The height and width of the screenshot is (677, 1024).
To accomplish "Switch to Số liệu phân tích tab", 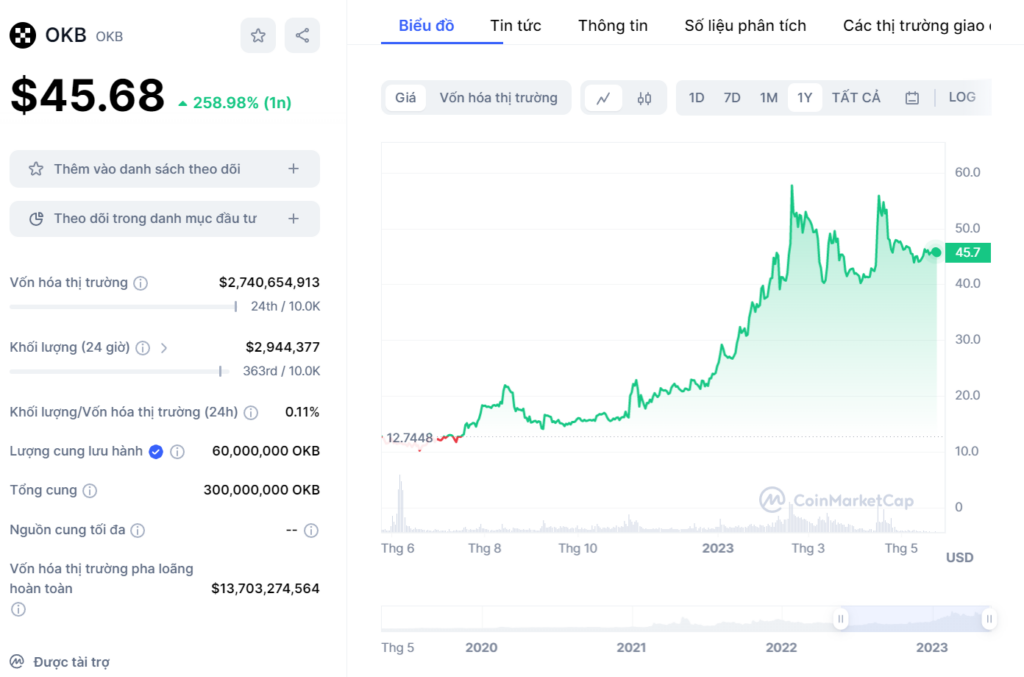I will point(745,25).
